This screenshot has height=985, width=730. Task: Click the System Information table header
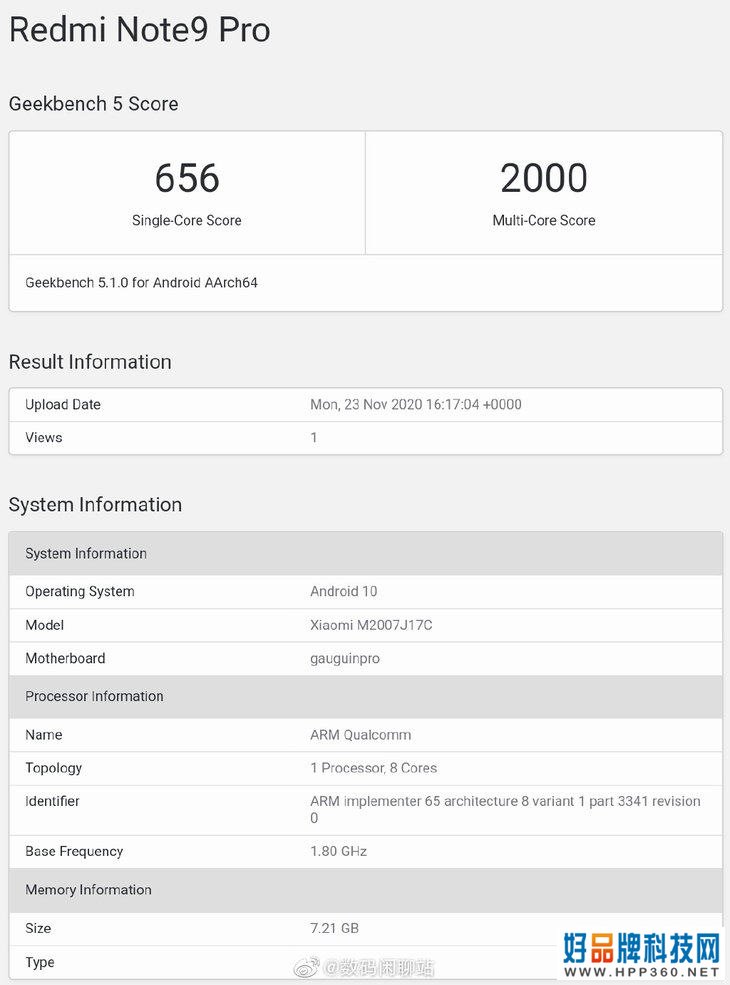tap(366, 553)
